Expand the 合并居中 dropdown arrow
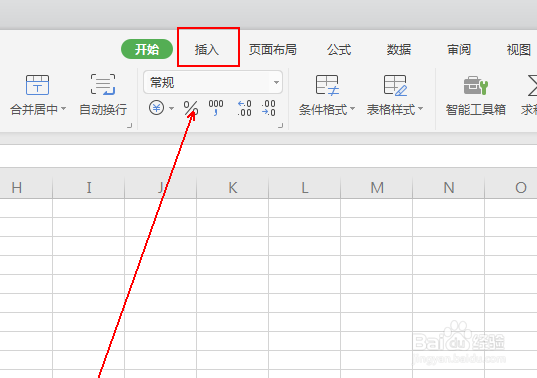Image resolution: width=537 pixels, height=378 pixels. 63,109
